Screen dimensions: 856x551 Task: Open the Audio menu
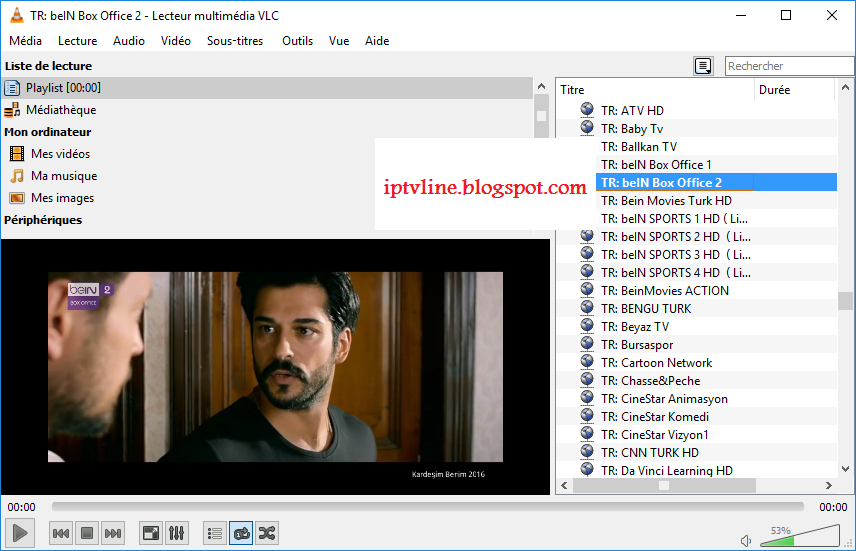tap(129, 41)
